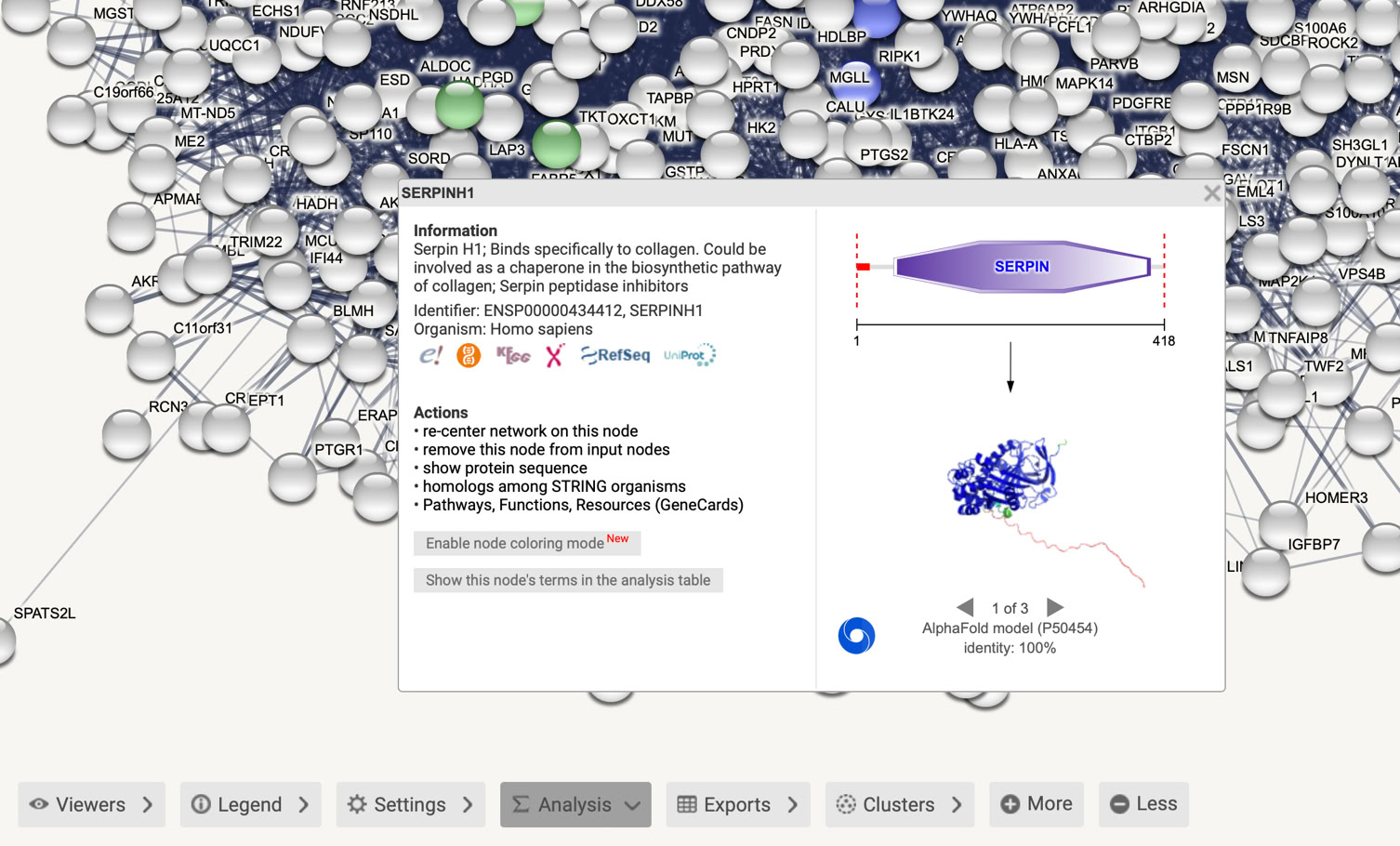Close the SERPINH1 info popup

pos(1210,193)
